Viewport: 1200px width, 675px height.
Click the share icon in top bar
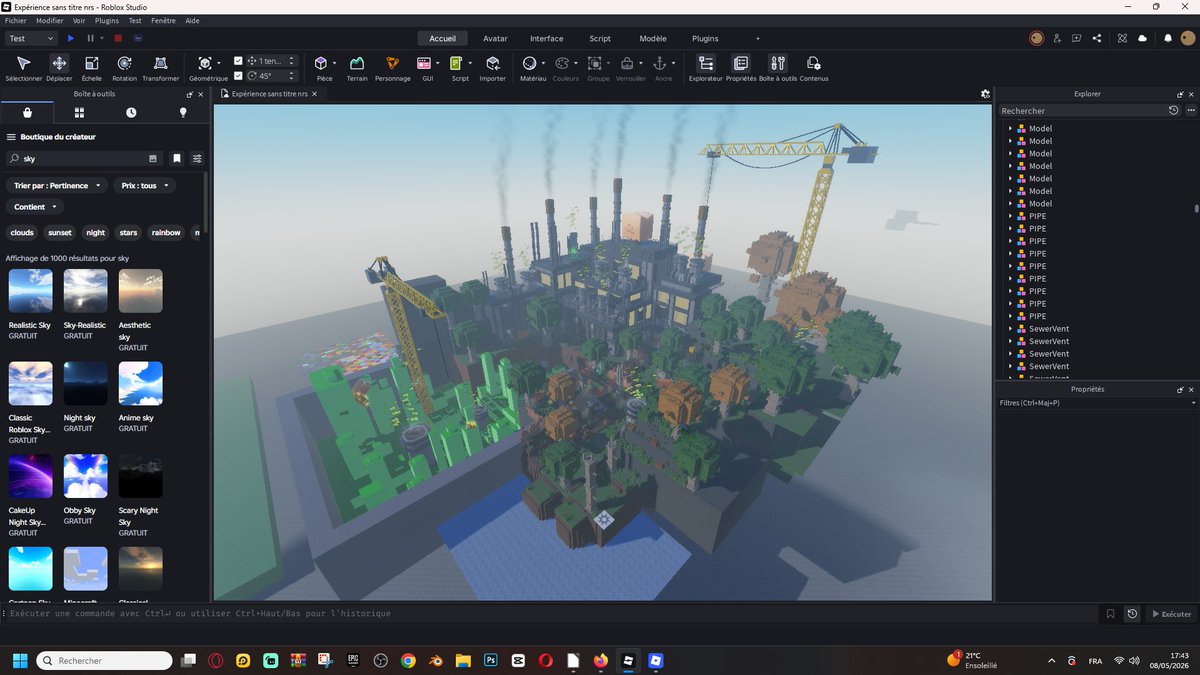click(x=1097, y=38)
